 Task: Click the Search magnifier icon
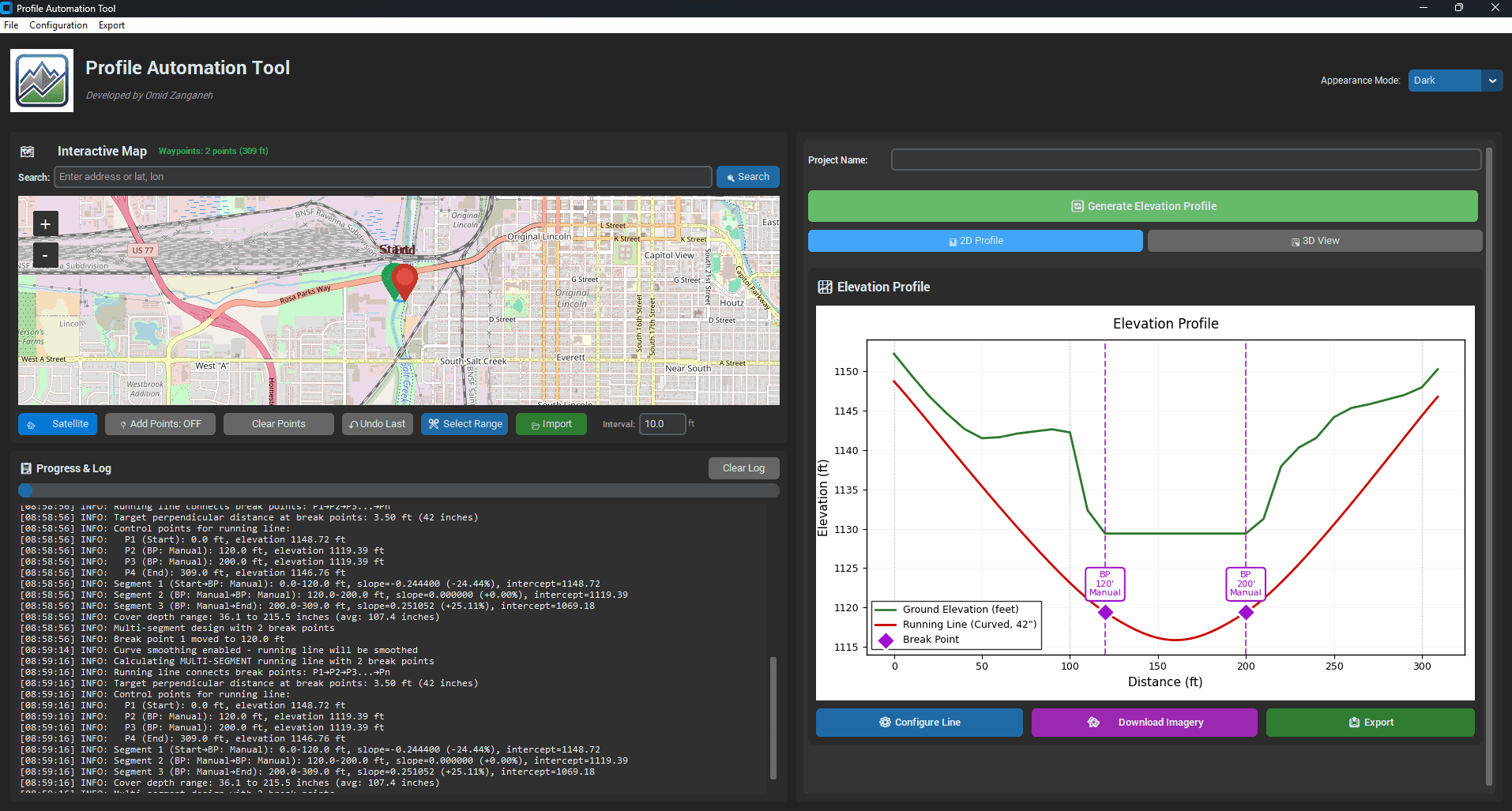coord(730,176)
